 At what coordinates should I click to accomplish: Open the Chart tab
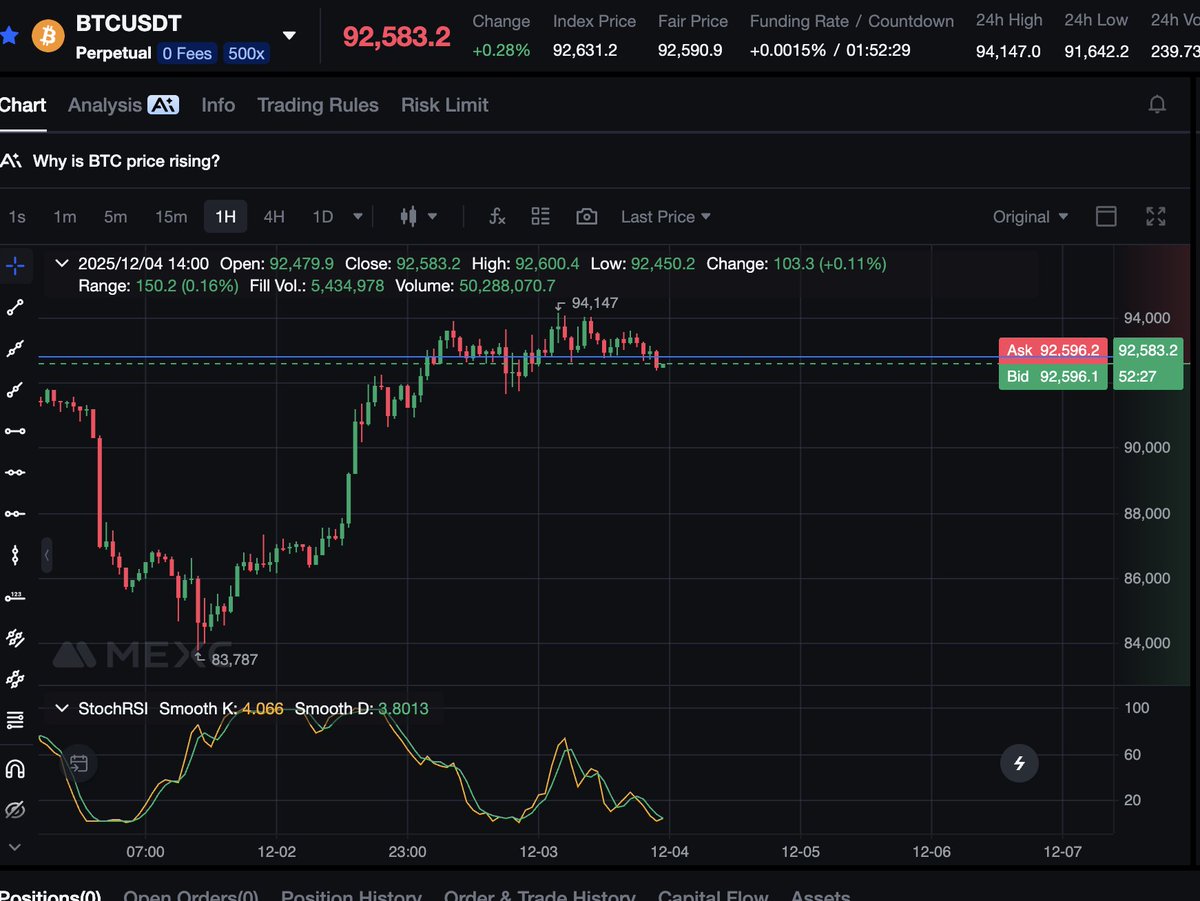23,105
